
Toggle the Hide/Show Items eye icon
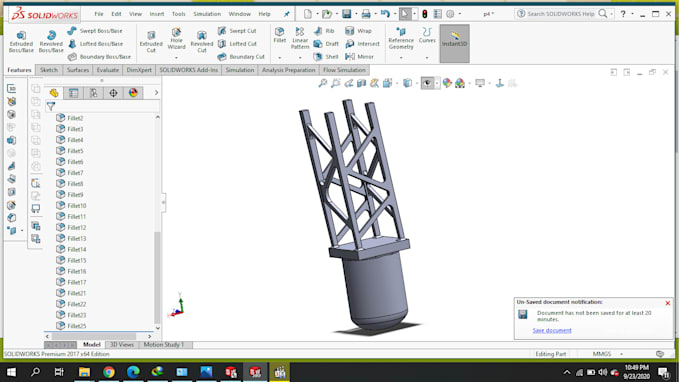(428, 83)
